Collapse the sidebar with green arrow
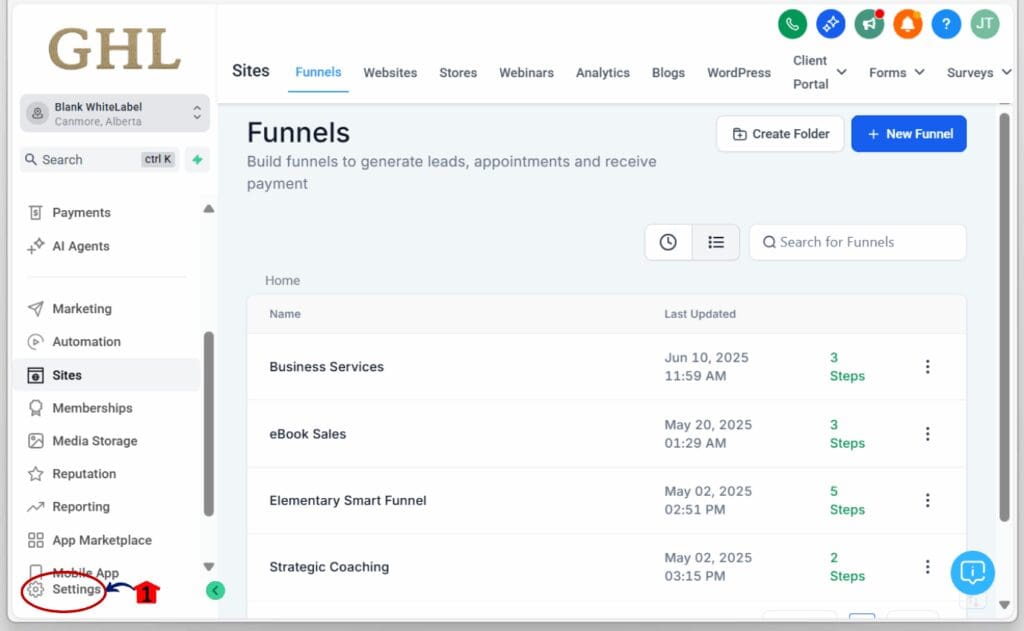This screenshot has width=1024, height=631. (215, 590)
